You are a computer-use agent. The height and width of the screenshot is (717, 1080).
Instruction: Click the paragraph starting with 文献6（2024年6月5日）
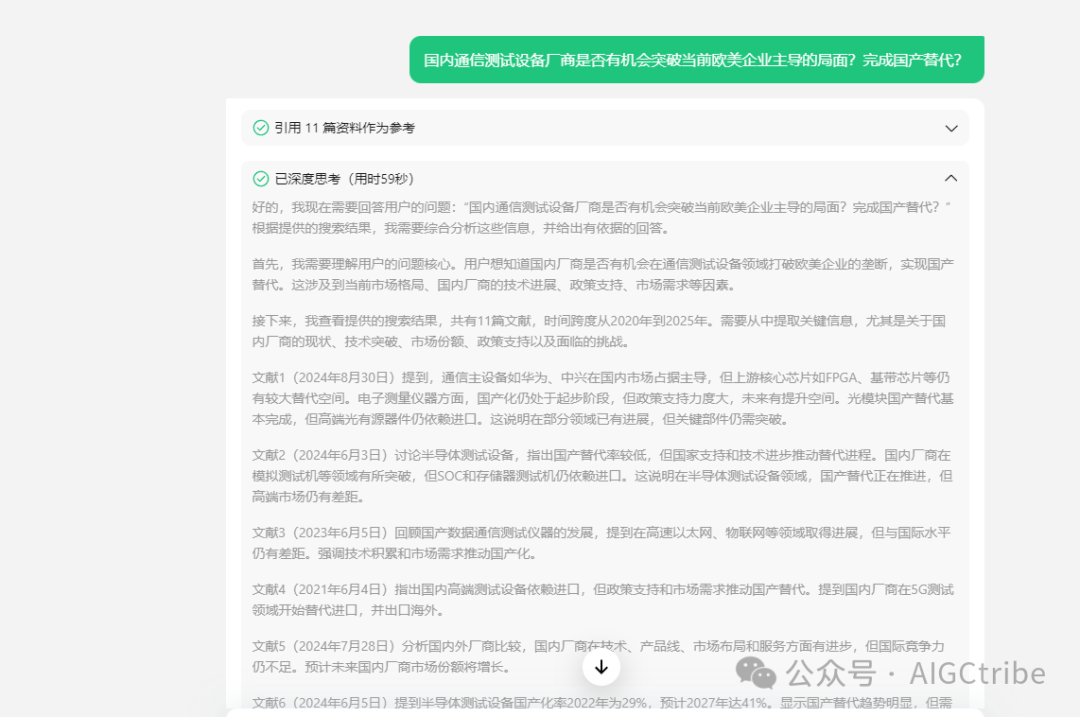coord(602,703)
